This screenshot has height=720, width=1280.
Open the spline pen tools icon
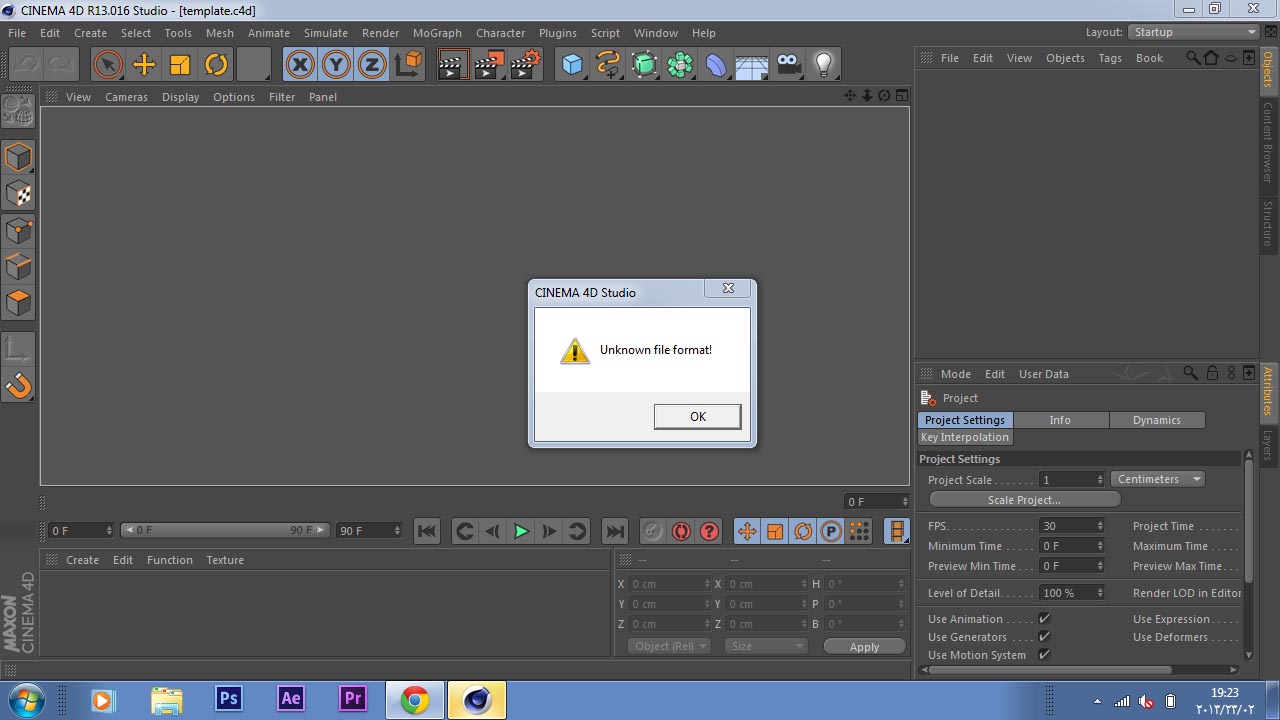[608, 65]
